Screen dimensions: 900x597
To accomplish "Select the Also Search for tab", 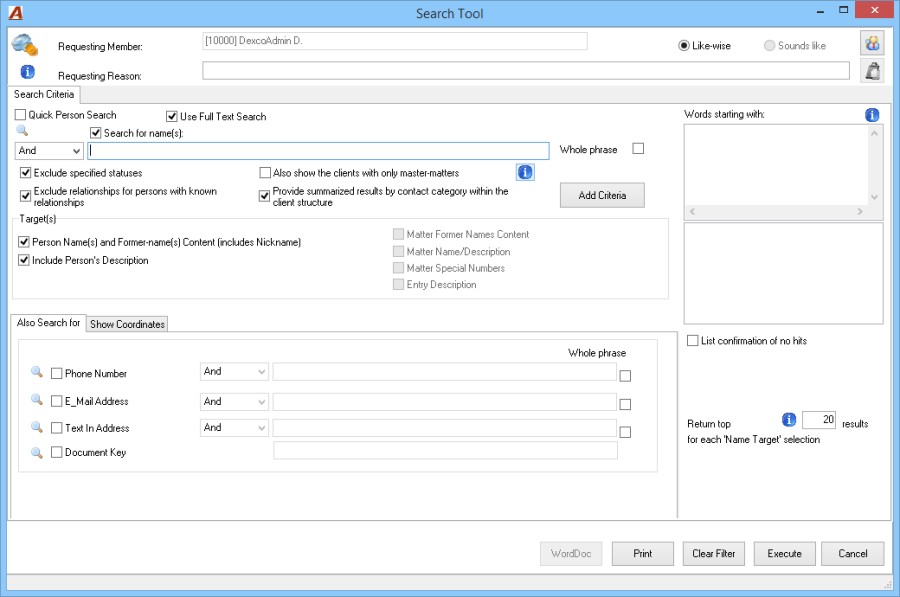I will pos(48,323).
